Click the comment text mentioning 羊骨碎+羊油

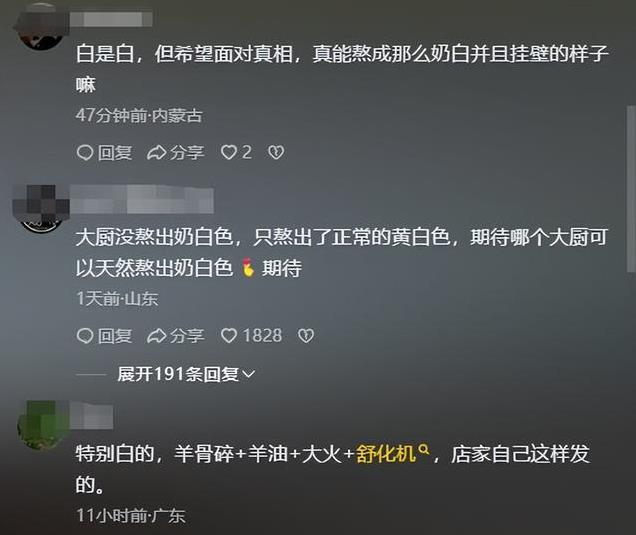point(333,469)
